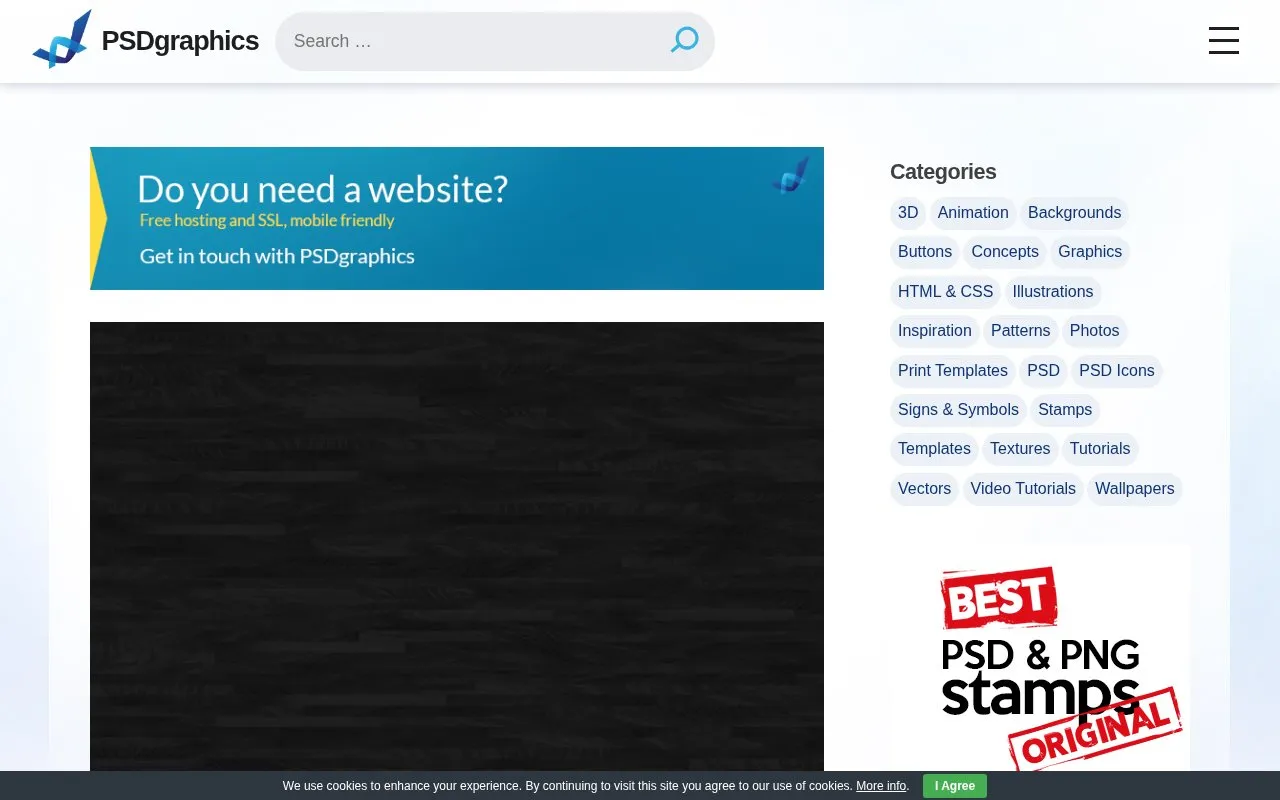Viewport: 1280px width, 800px height.
Task: Browse the Vectors category
Action: pyautogui.click(x=925, y=489)
